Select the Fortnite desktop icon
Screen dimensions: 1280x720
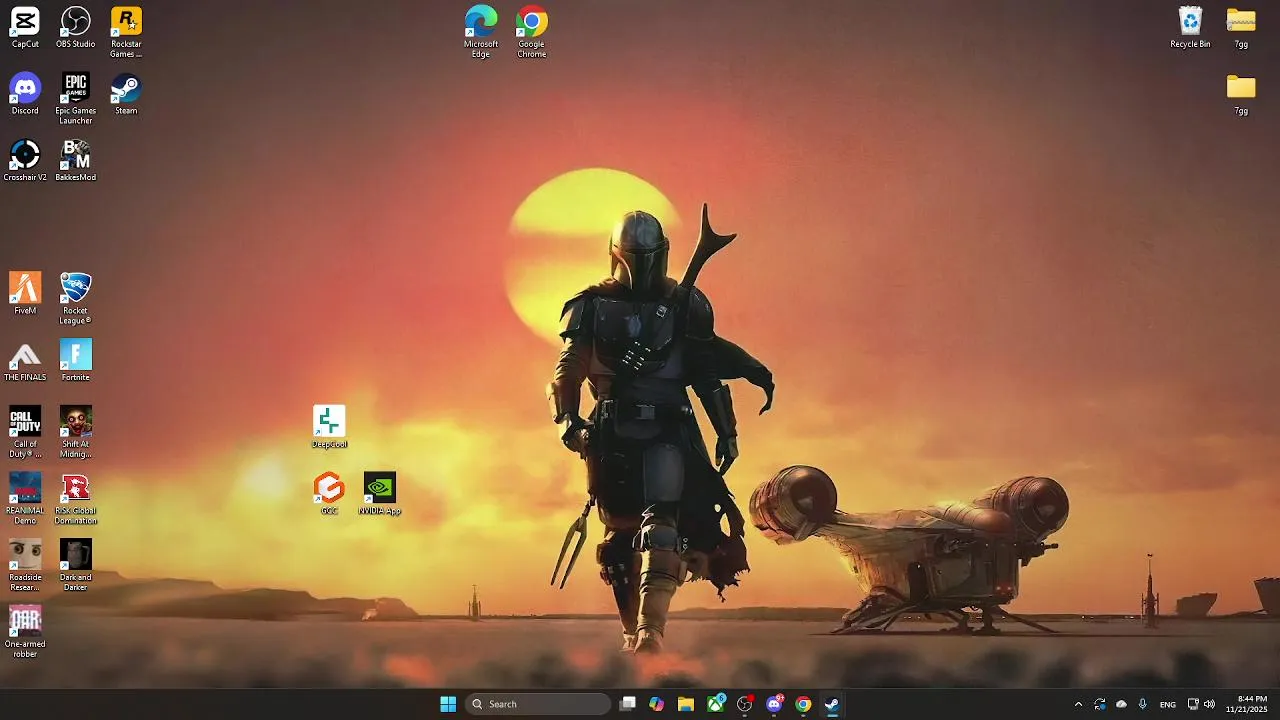click(76, 361)
